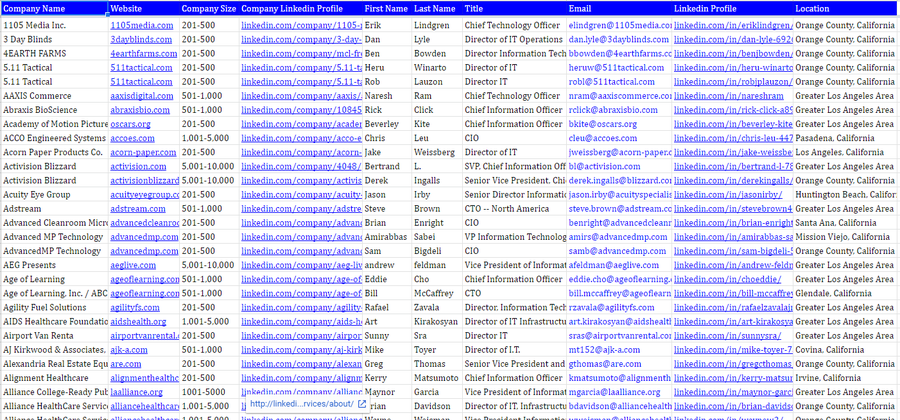This screenshot has width=900, height=420.
Task: Open the linkedin.com/company/aj-kirk link
Action: coord(301,350)
